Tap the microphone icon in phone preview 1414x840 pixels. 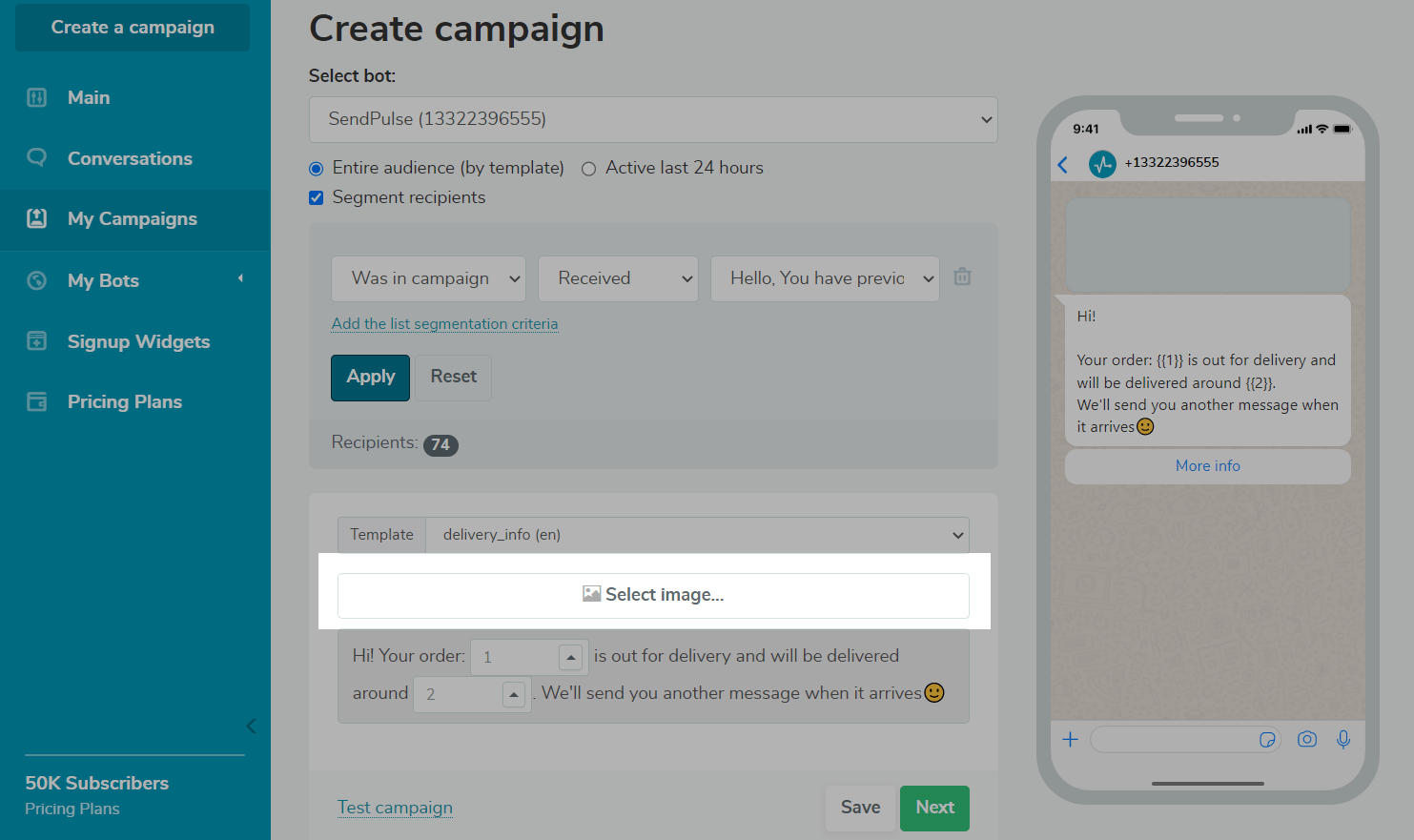coord(1343,739)
